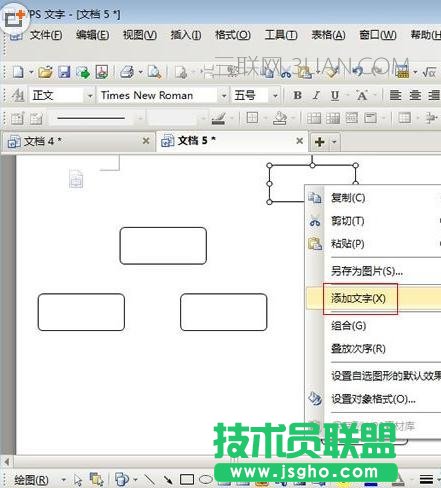Click the border pen color icon
Image resolution: width=441 pixels, height=488 pixels.
219,118
